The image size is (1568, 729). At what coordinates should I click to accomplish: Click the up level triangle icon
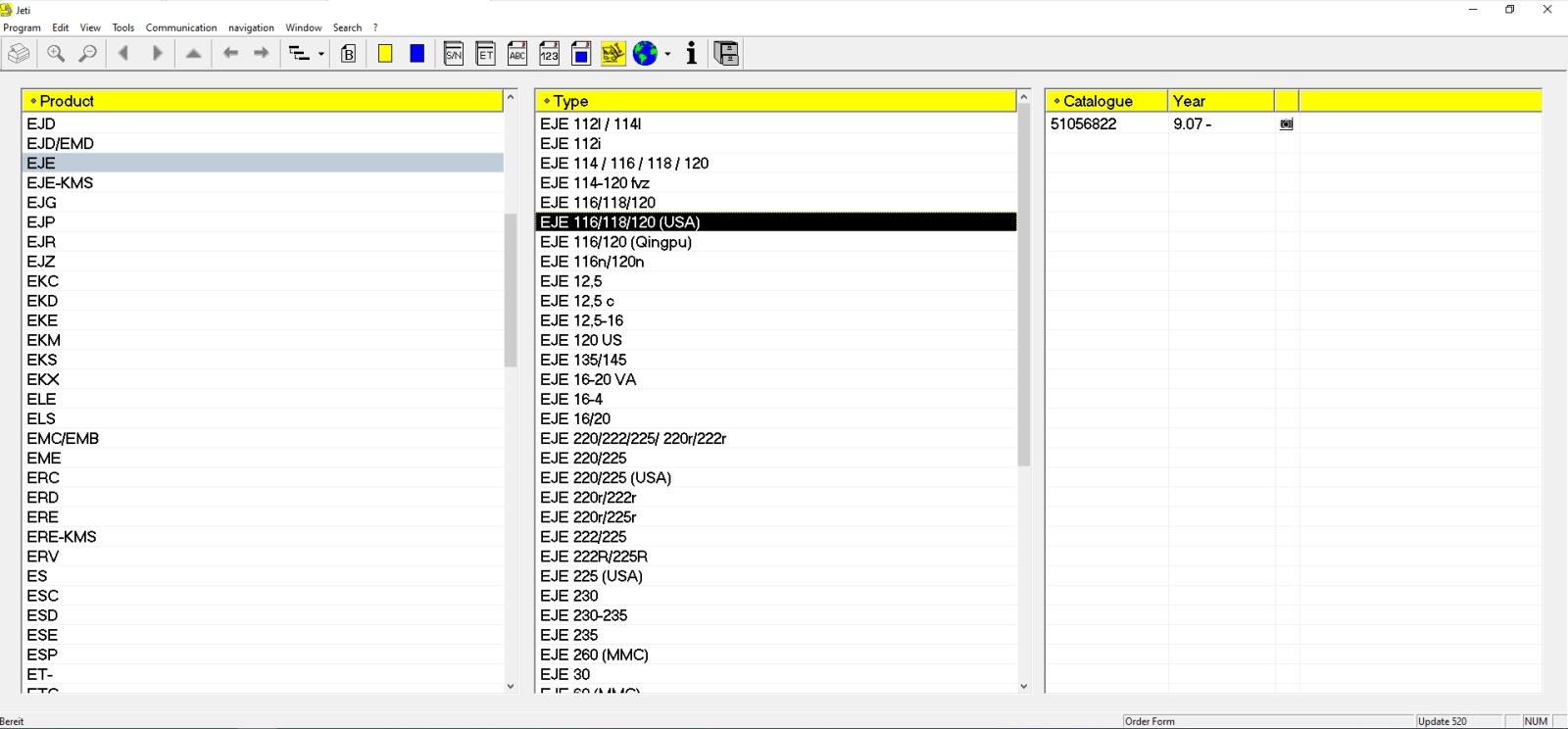194,54
